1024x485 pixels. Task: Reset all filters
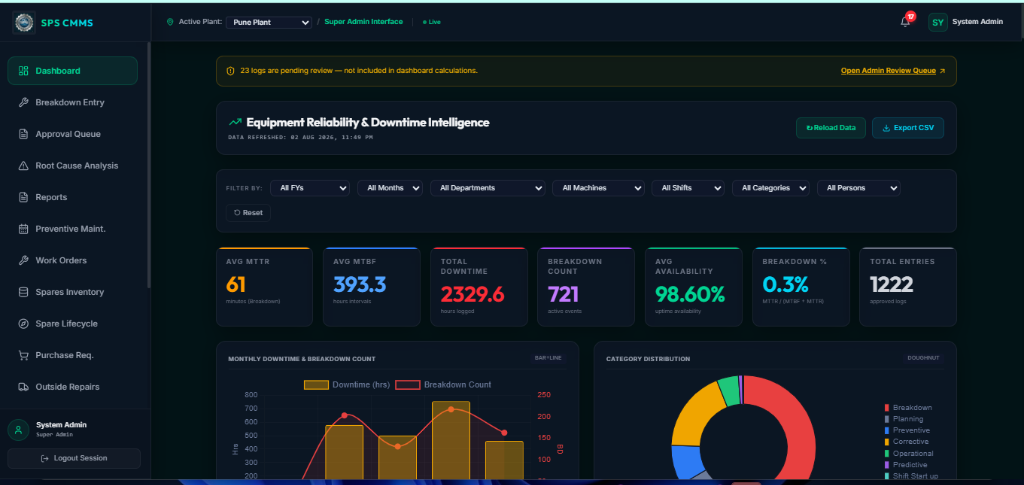coord(248,213)
